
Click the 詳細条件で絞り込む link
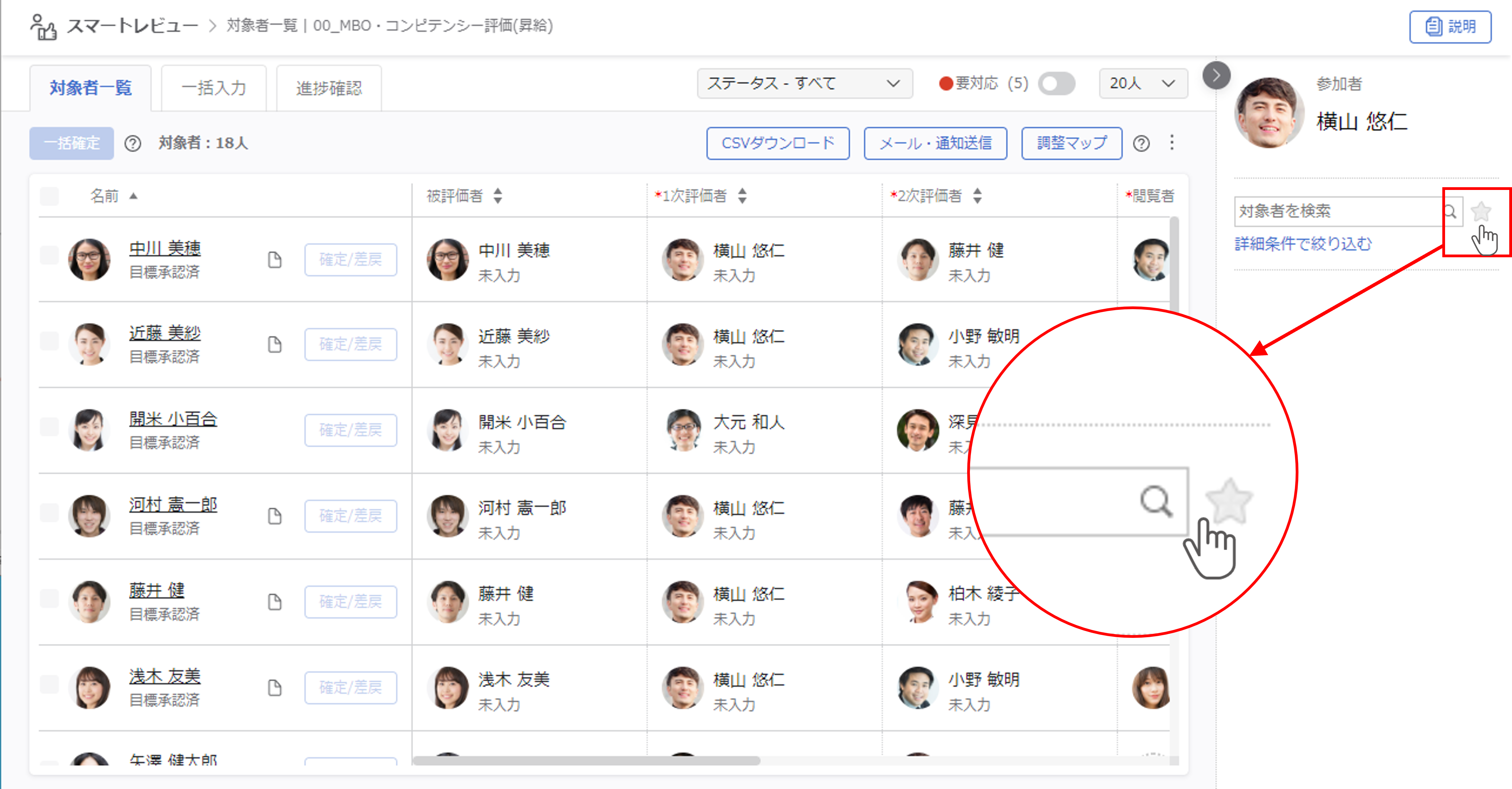coord(1303,244)
